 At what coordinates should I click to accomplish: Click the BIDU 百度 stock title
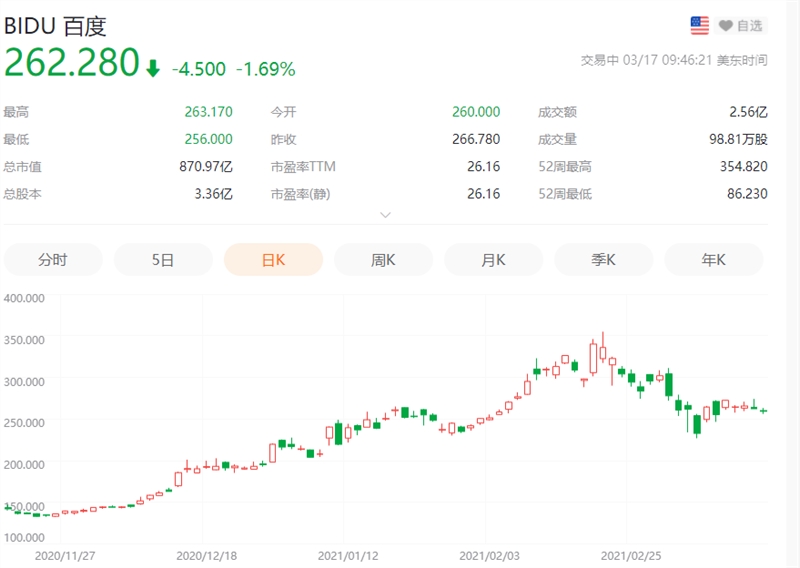55,27
